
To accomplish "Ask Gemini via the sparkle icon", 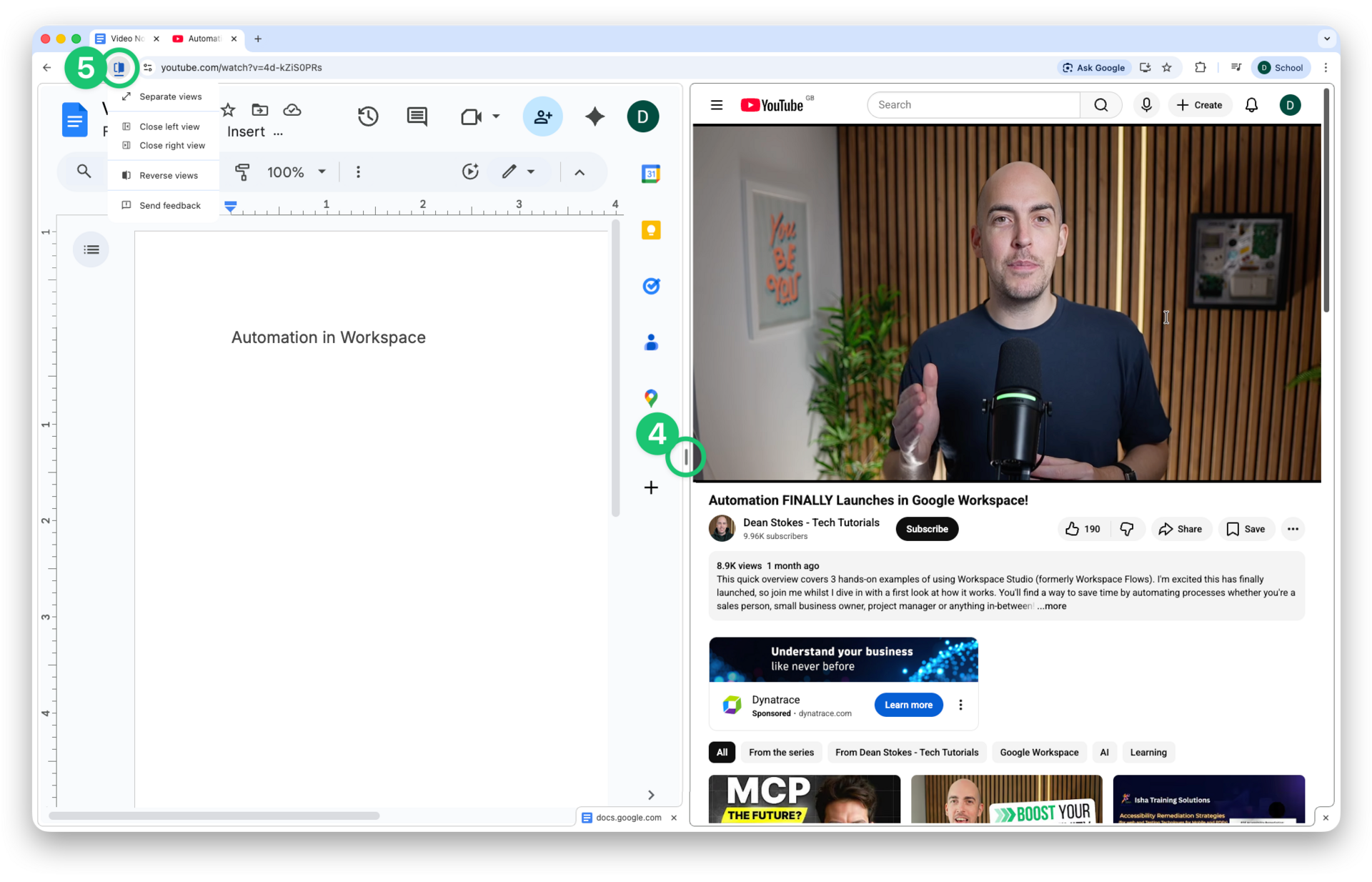I will point(595,117).
